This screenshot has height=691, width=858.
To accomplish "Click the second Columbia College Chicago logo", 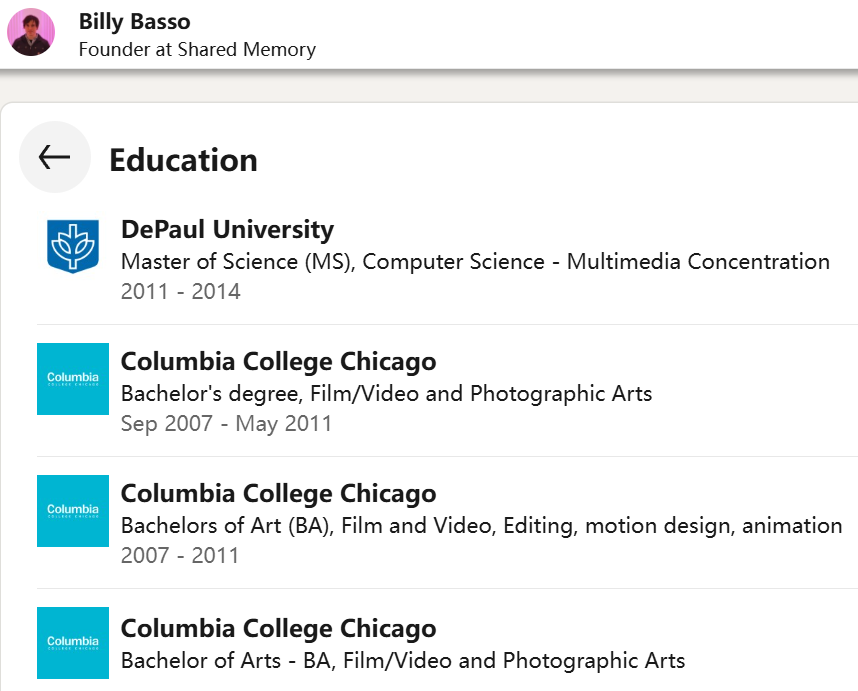I will coord(73,510).
